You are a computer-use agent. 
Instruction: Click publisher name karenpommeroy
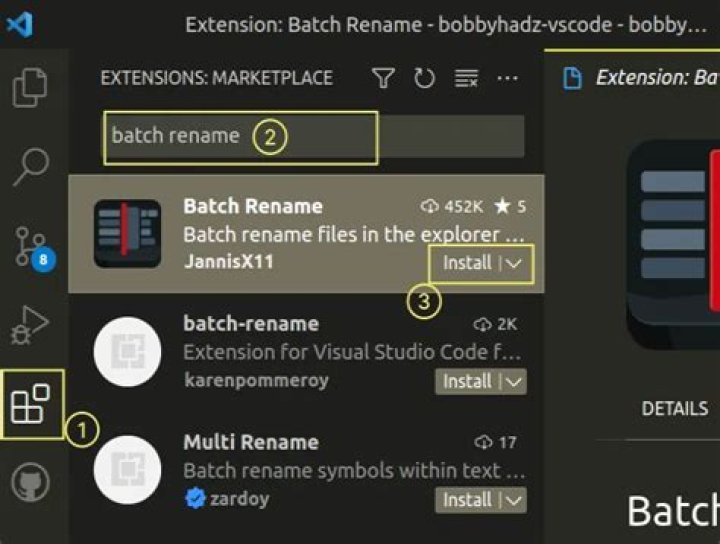click(x=256, y=381)
